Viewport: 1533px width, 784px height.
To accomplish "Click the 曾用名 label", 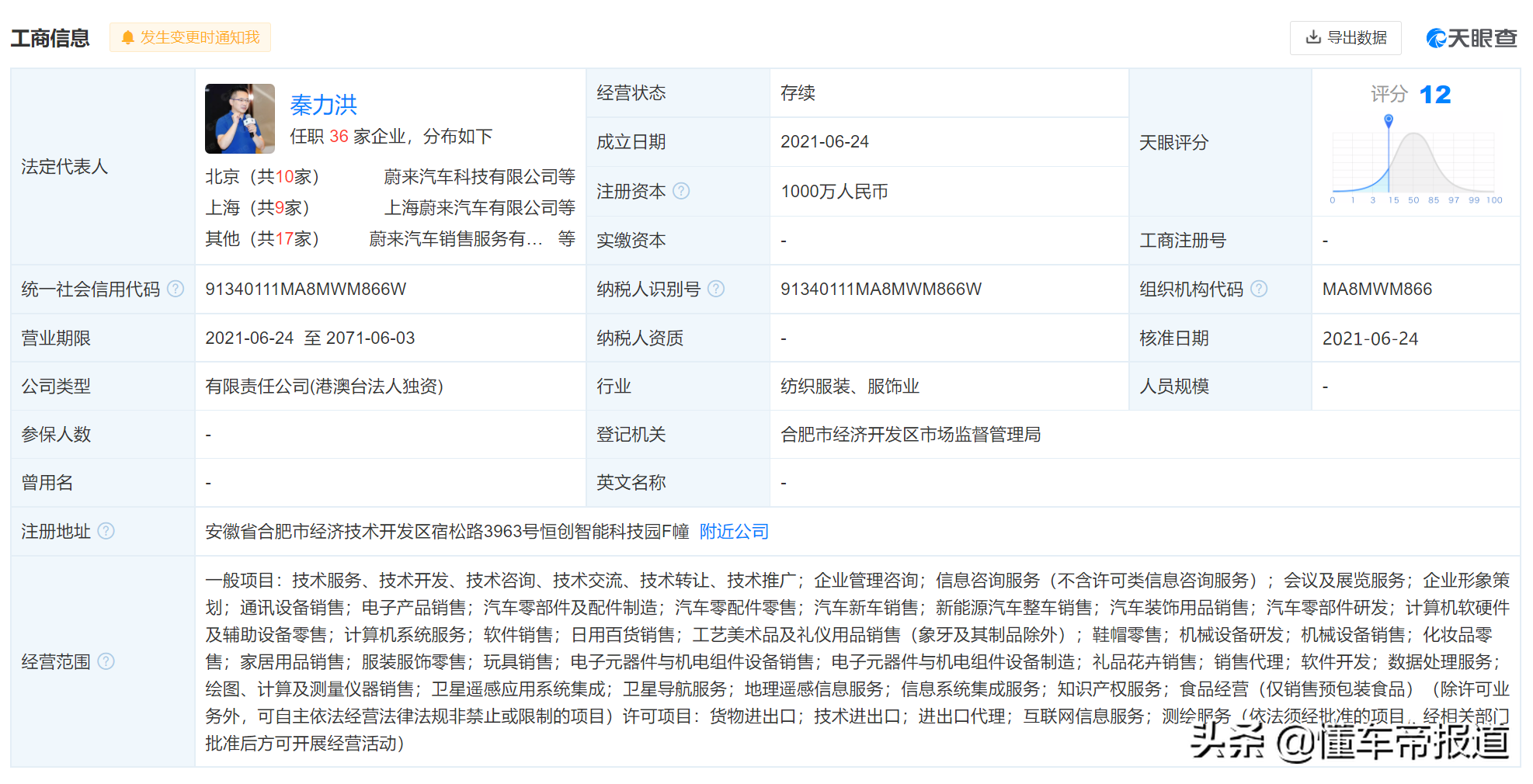I will [x=47, y=483].
